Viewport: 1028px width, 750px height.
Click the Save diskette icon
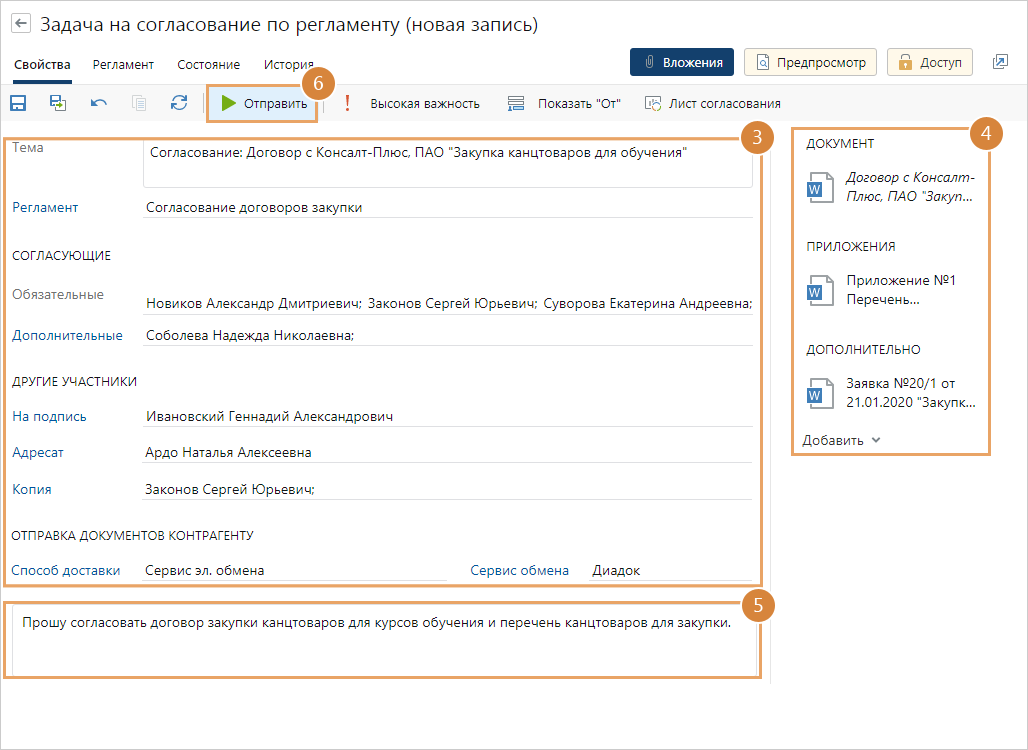tap(18, 103)
